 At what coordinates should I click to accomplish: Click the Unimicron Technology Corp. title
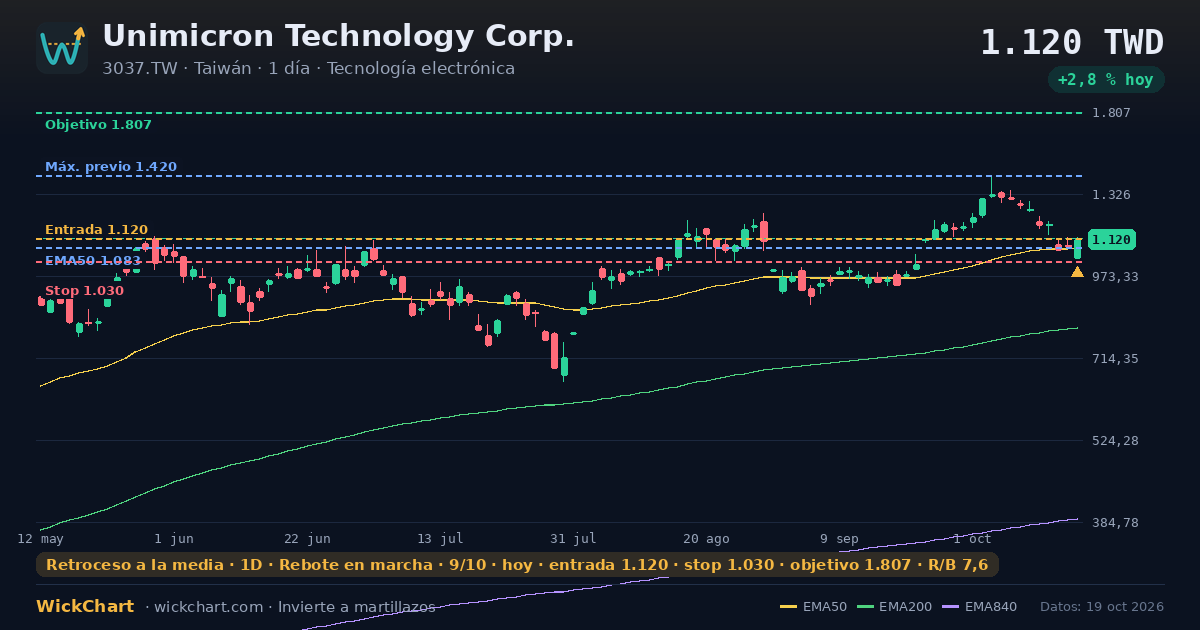(x=339, y=37)
